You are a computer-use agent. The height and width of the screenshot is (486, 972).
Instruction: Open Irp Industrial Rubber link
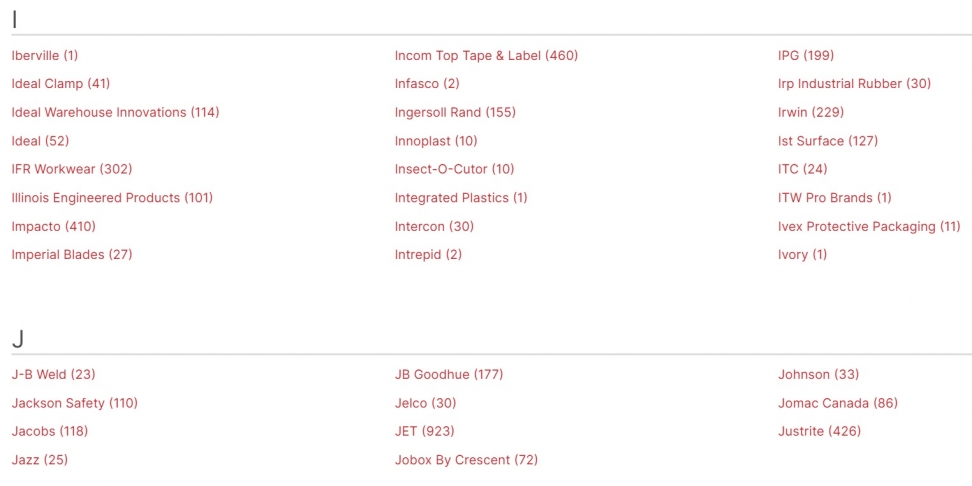(854, 84)
